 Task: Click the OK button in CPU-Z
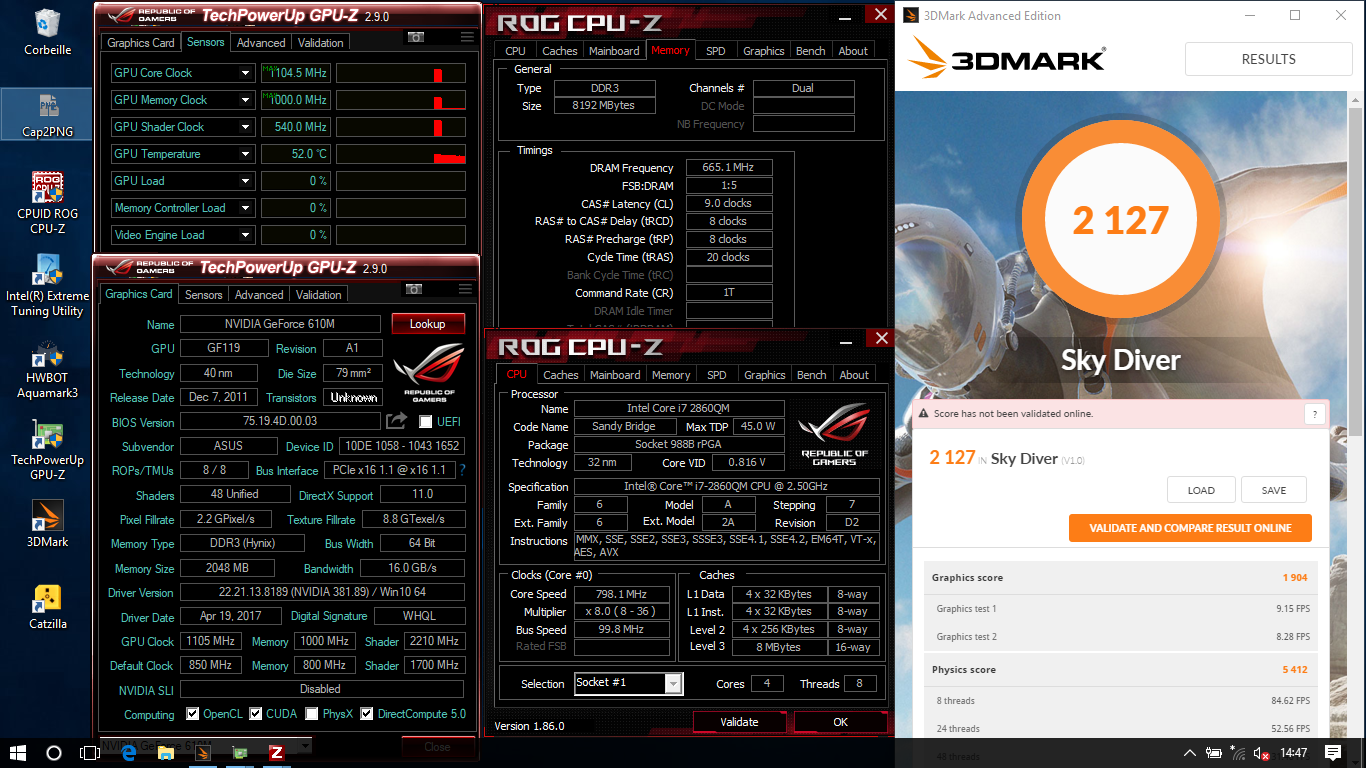pos(840,722)
